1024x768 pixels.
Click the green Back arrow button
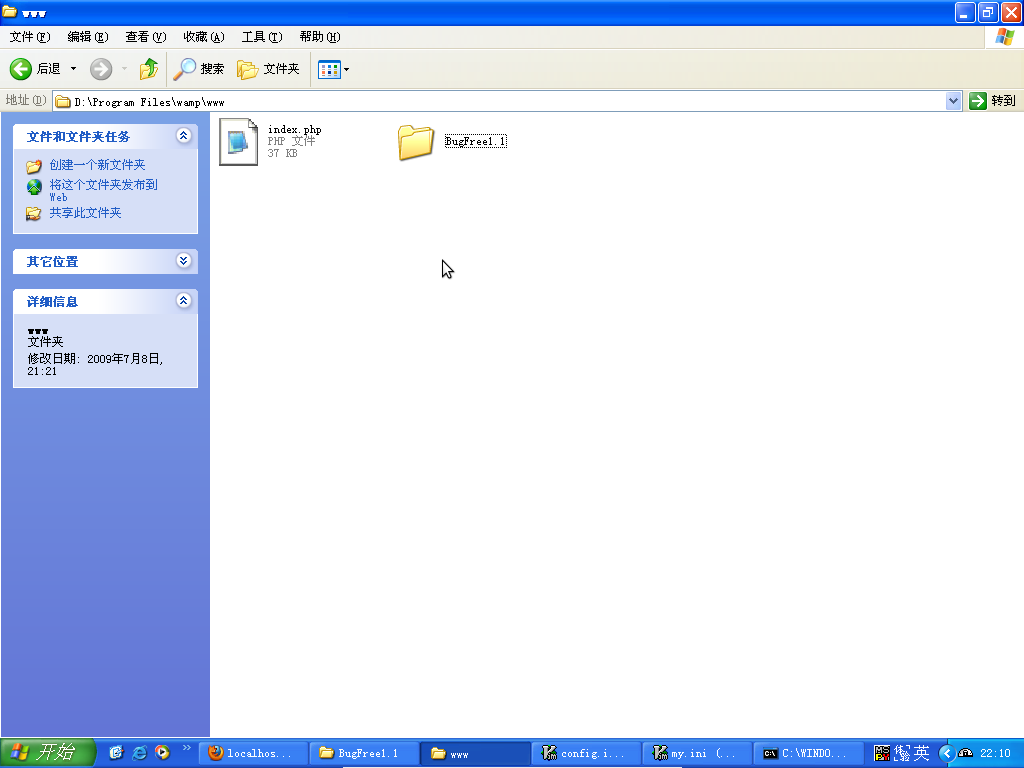(20, 69)
